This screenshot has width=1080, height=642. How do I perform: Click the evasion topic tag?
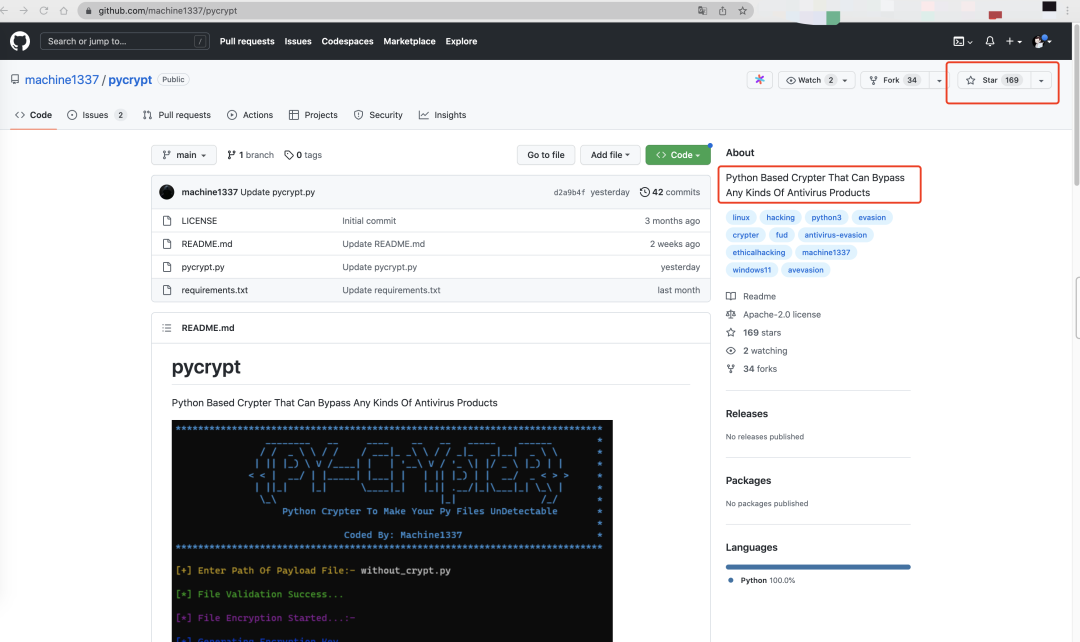[872, 218]
